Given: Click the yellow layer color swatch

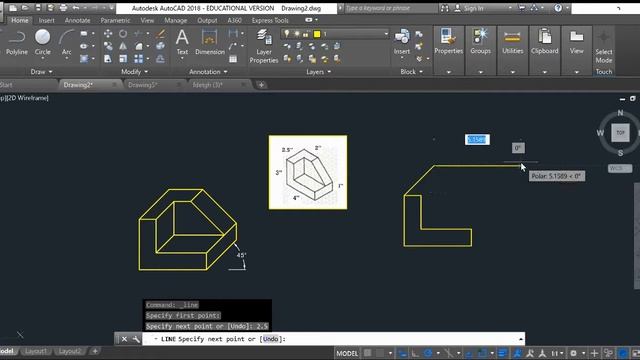Looking at the screenshot, I should tap(317, 34).
